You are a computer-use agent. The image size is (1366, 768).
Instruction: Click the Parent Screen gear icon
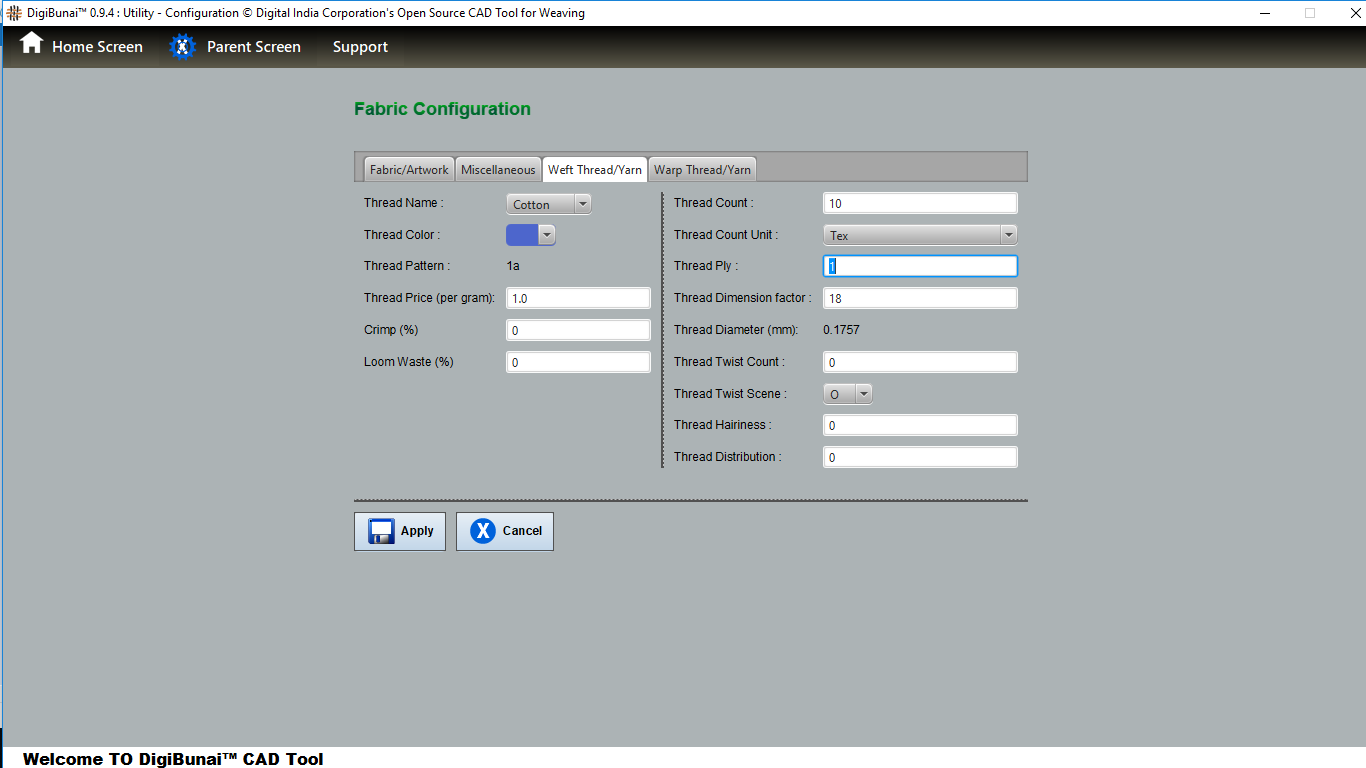(182, 47)
